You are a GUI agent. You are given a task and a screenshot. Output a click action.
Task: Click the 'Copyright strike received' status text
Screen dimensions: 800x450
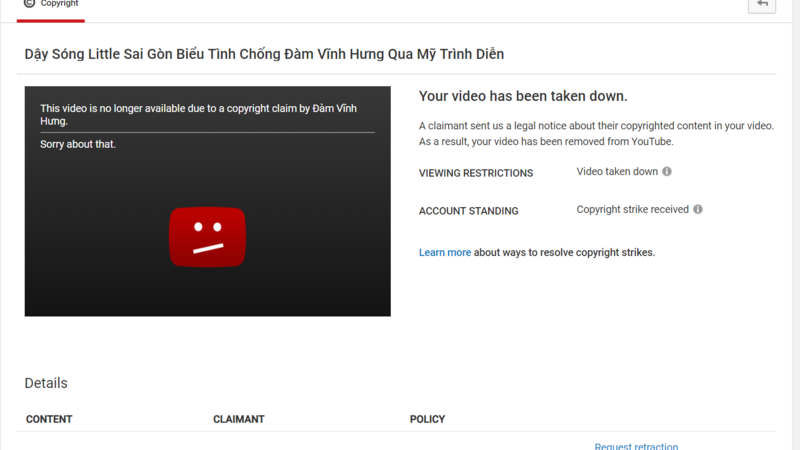tap(633, 209)
